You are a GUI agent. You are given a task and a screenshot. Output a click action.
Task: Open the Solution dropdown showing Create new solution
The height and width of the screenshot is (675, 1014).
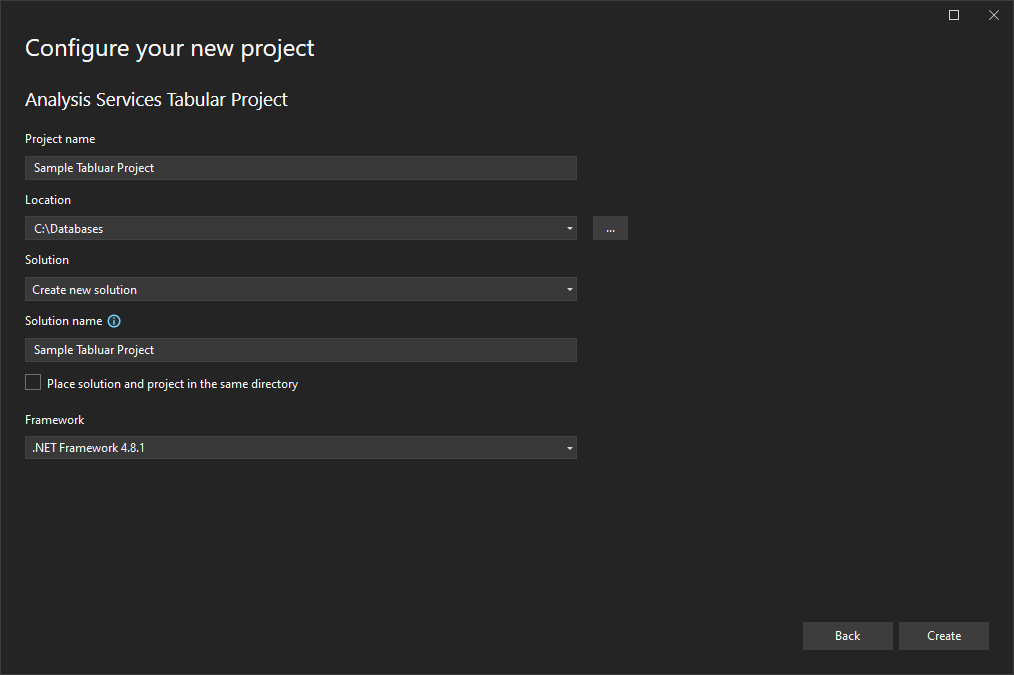coord(569,289)
